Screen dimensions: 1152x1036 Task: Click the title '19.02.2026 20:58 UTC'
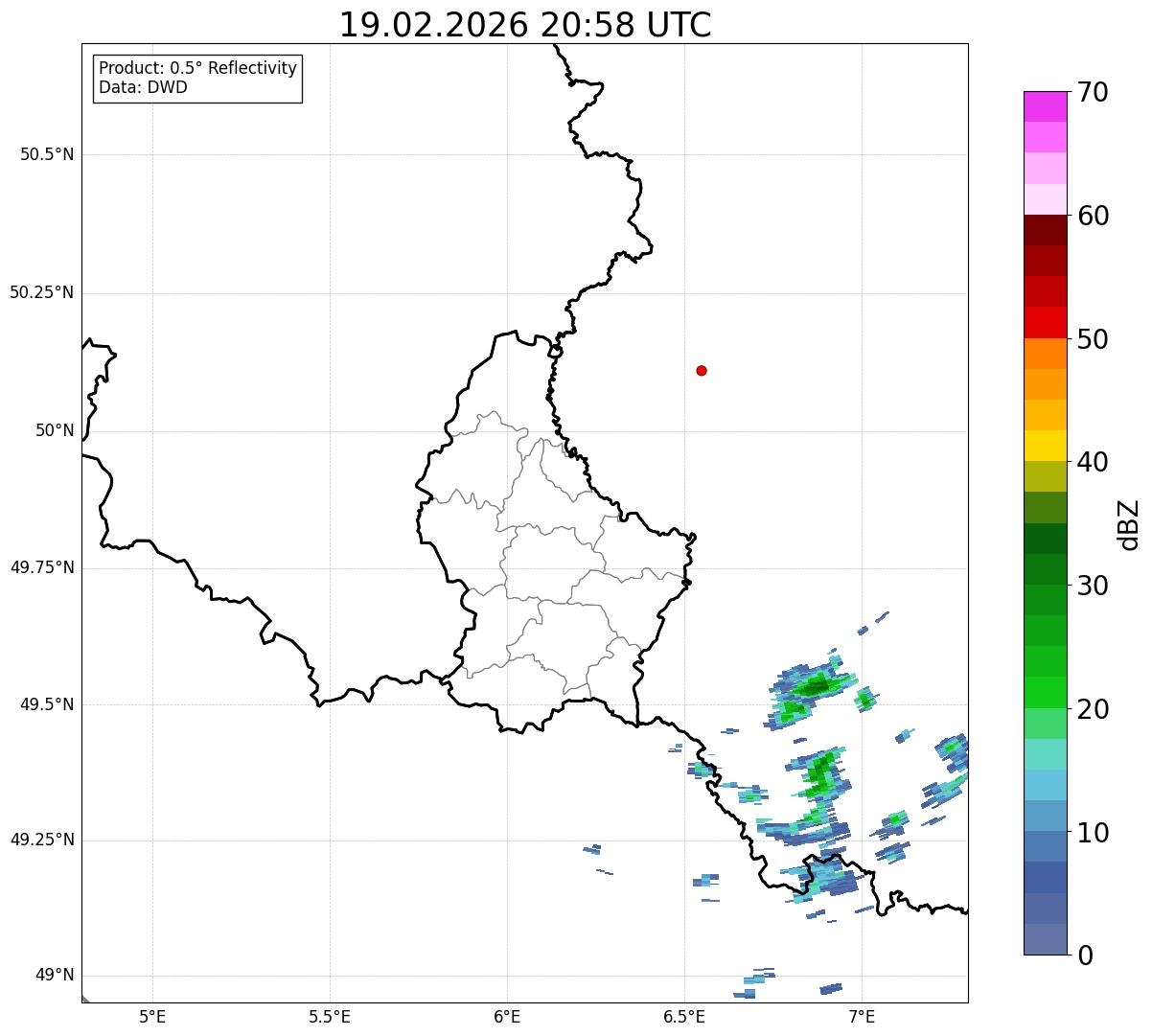click(525, 25)
